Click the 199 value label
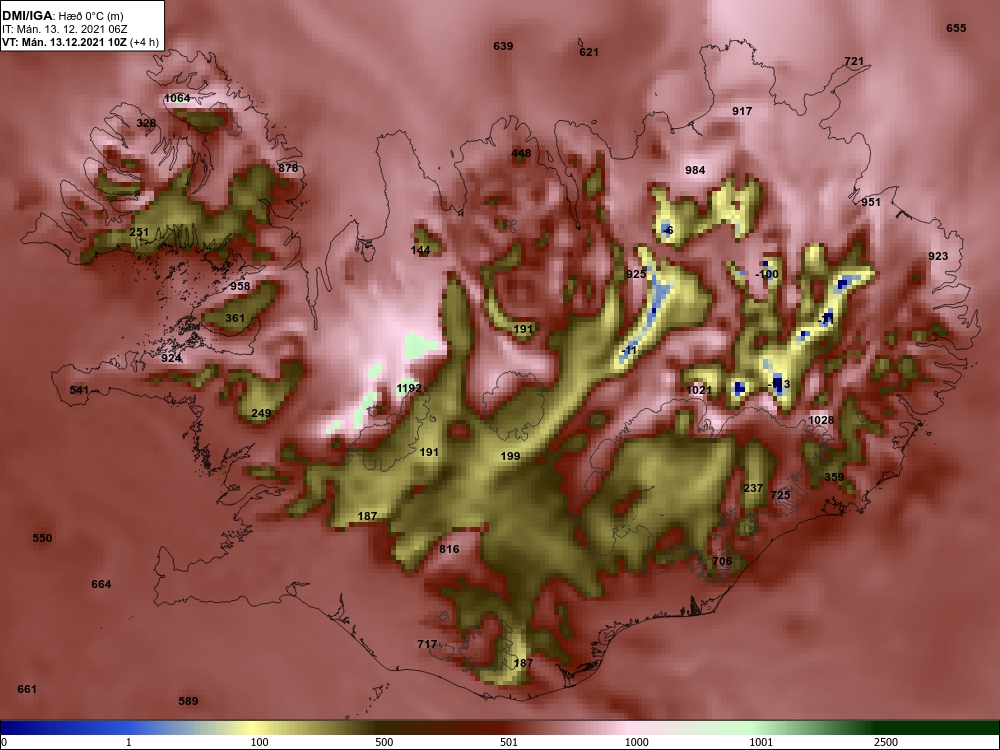The height and width of the screenshot is (750, 1000). coord(510,456)
